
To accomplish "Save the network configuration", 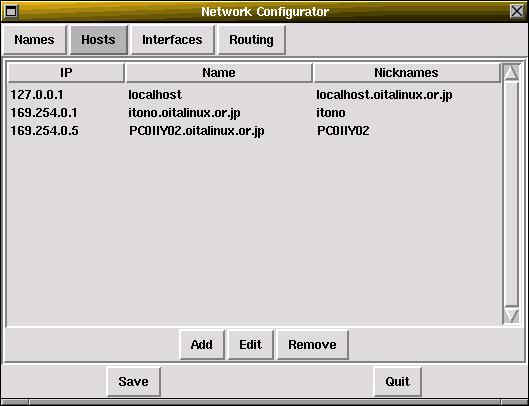I will coord(134,382).
